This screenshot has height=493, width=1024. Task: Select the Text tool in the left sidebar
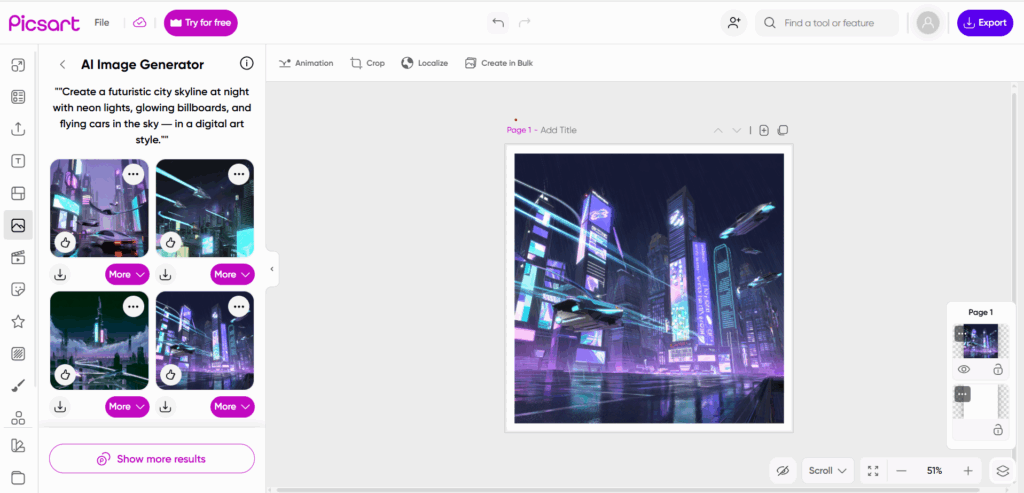[18, 161]
